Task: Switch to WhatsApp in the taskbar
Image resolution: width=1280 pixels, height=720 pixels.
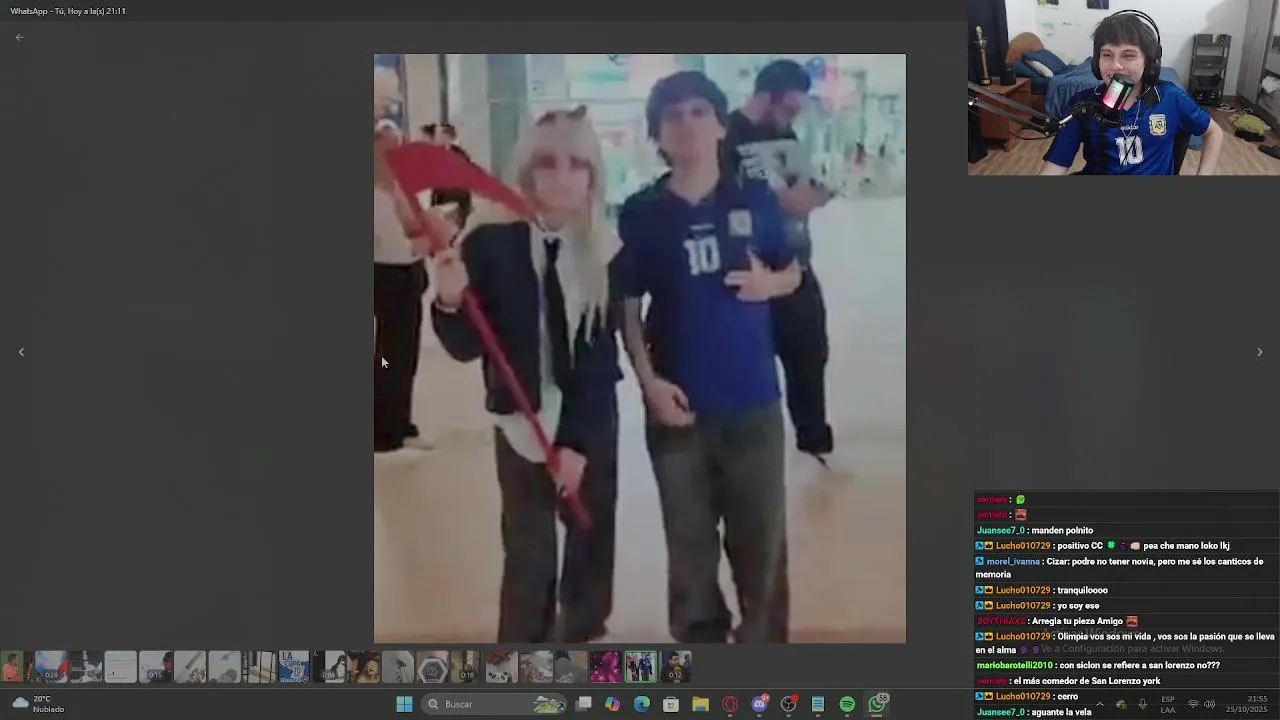Action: (x=877, y=704)
